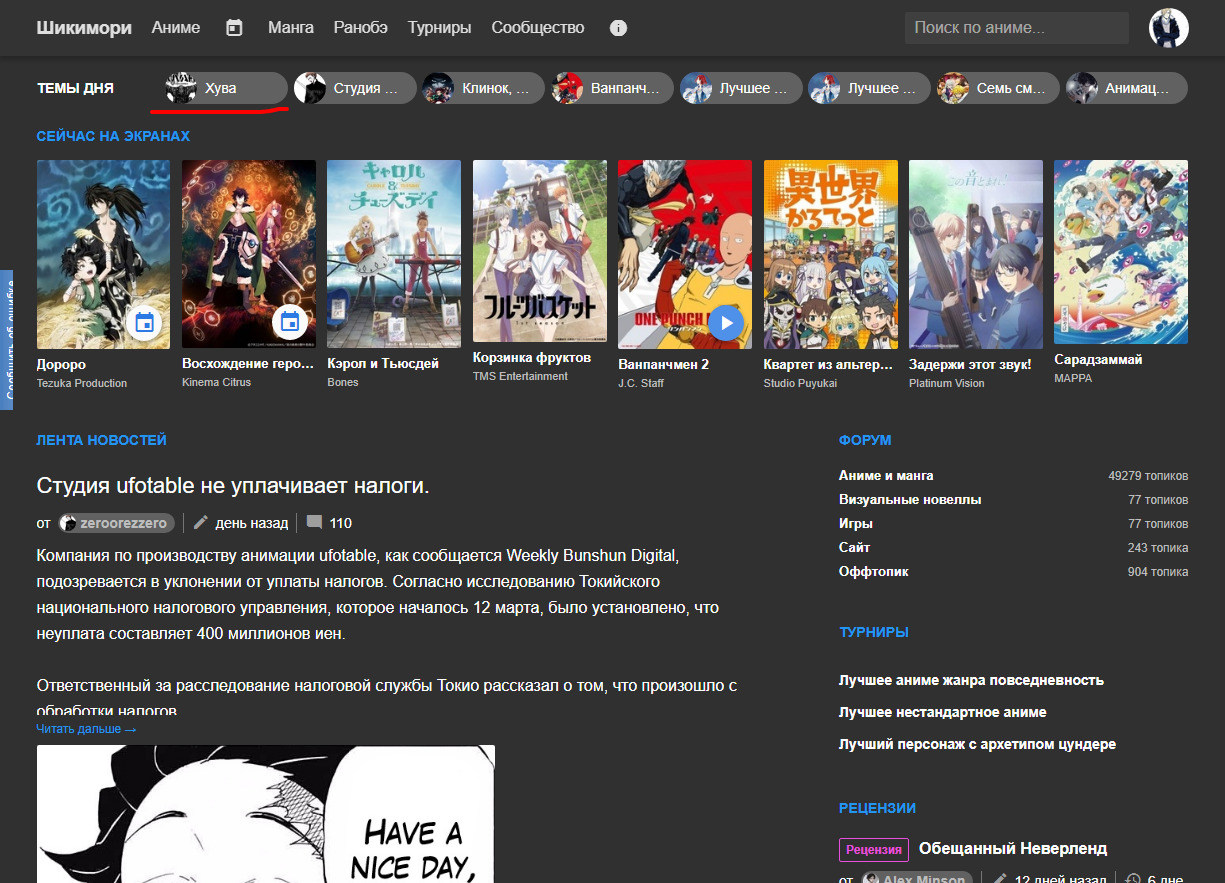This screenshot has height=883, width=1225.
Task: Open the Корзинка фруктов poster thumbnail
Action: pos(539,252)
